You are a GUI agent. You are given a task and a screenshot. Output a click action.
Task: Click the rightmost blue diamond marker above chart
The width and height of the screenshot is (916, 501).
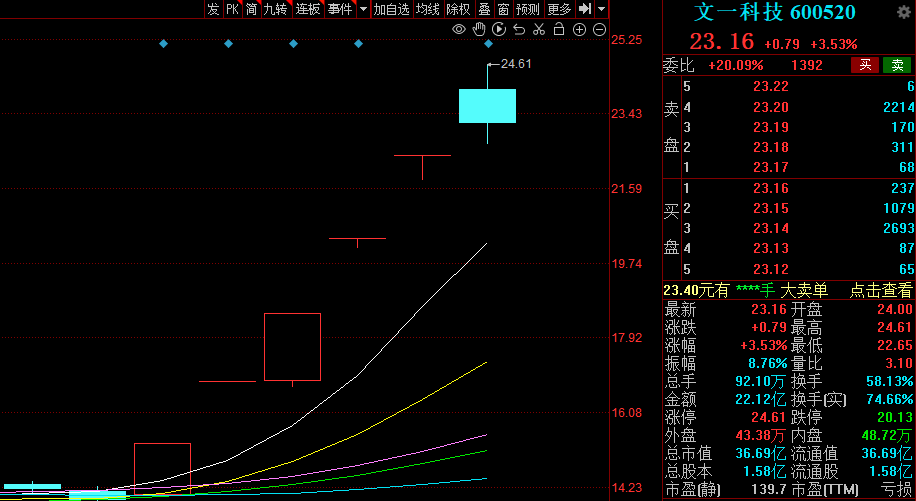click(x=489, y=44)
